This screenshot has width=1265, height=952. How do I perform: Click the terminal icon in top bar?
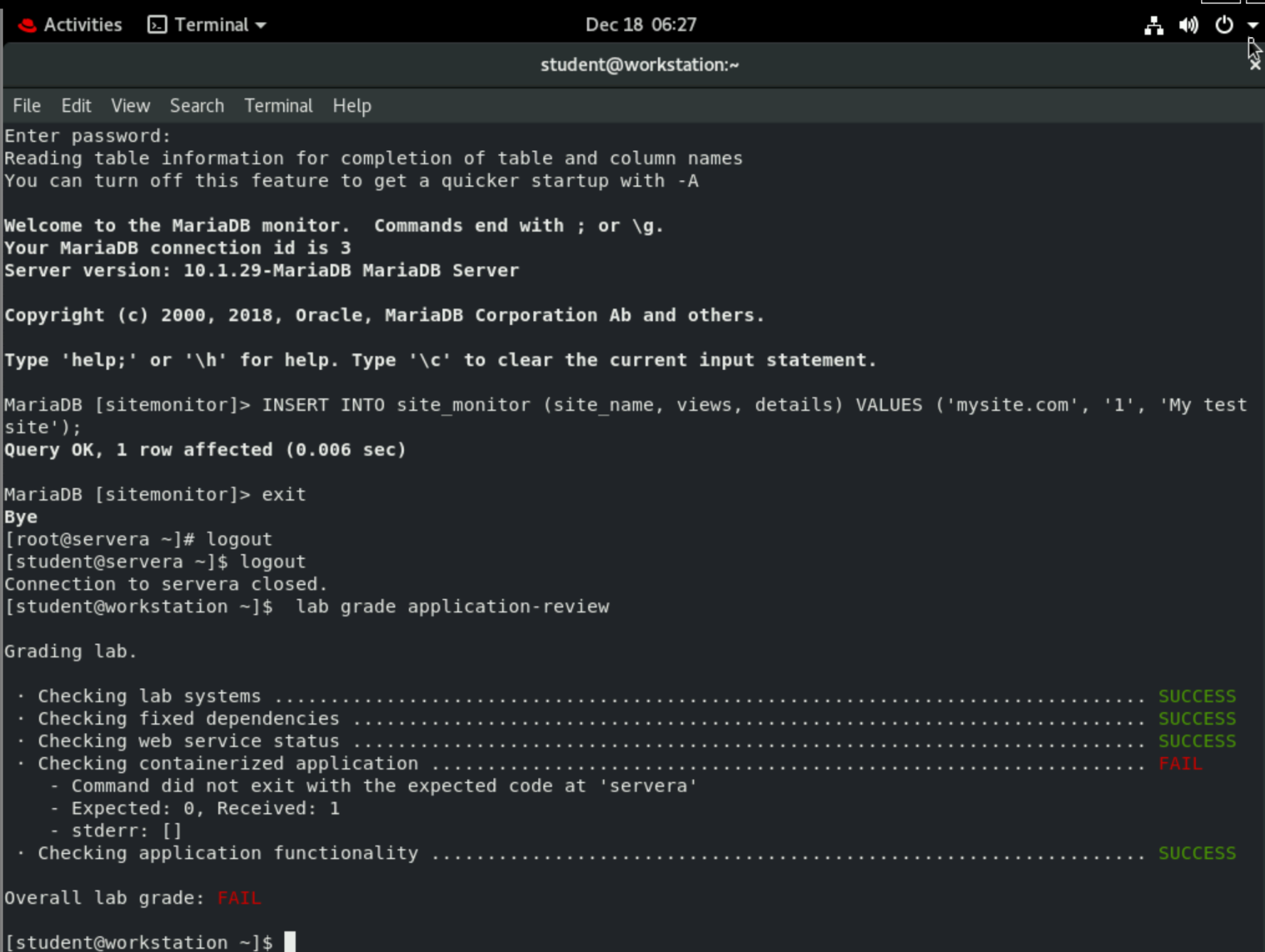(x=157, y=25)
